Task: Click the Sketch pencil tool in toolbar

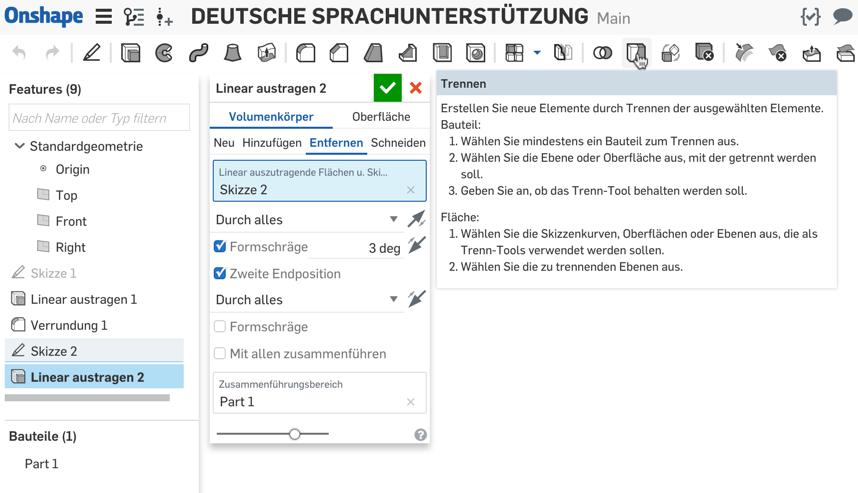Action: click(92, 53)
